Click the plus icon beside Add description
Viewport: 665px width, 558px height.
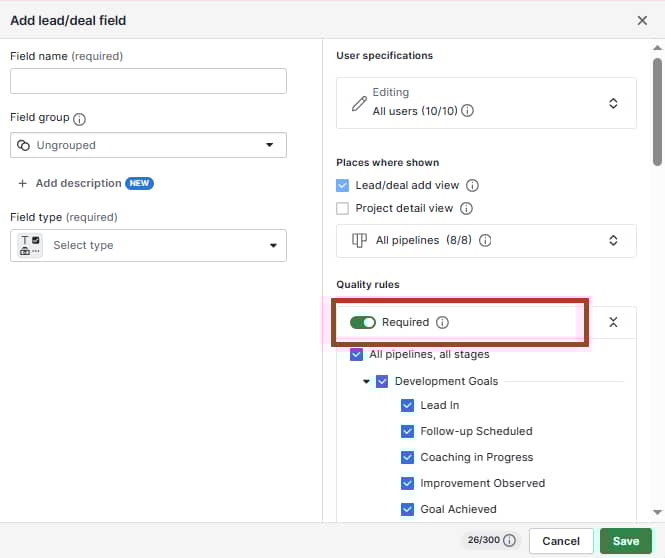click(22, 183)
